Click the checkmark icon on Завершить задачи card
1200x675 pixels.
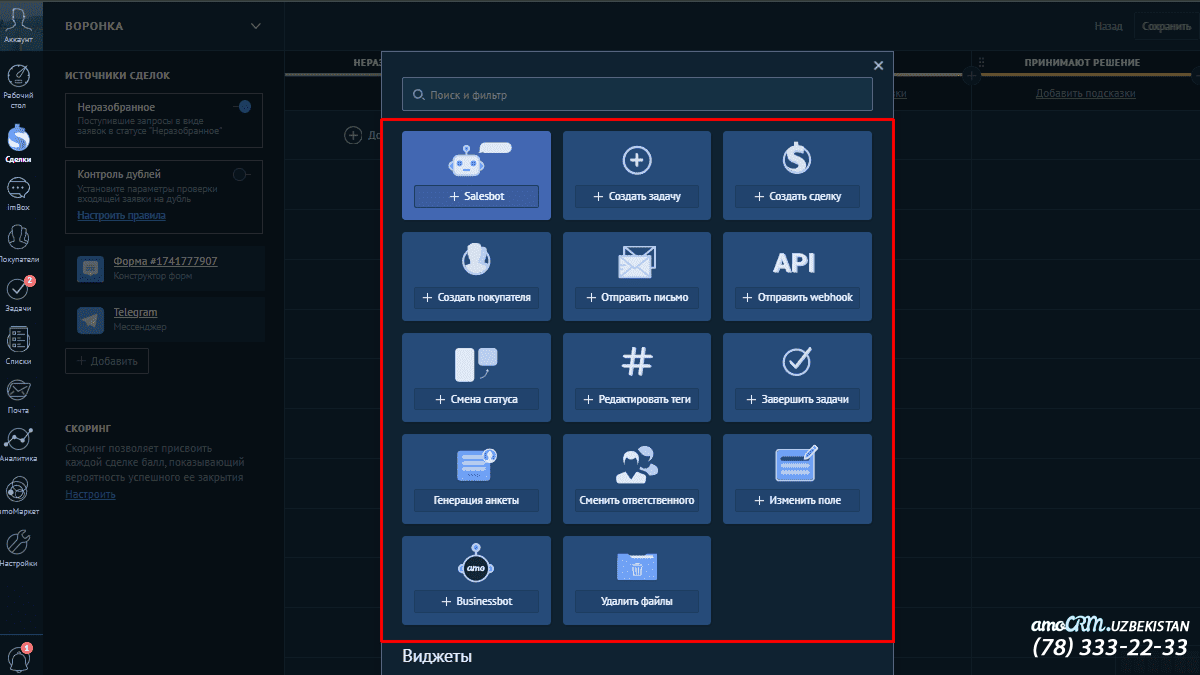point(797,361)
